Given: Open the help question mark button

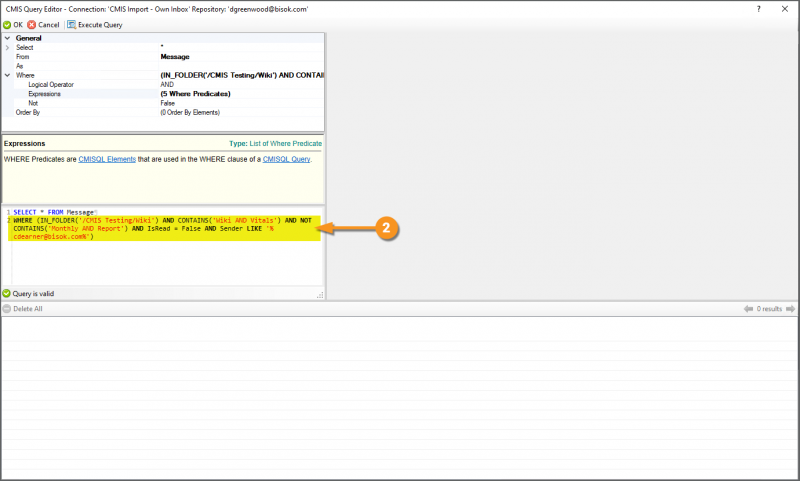Looking at the screenshot, I should point(759,9).
